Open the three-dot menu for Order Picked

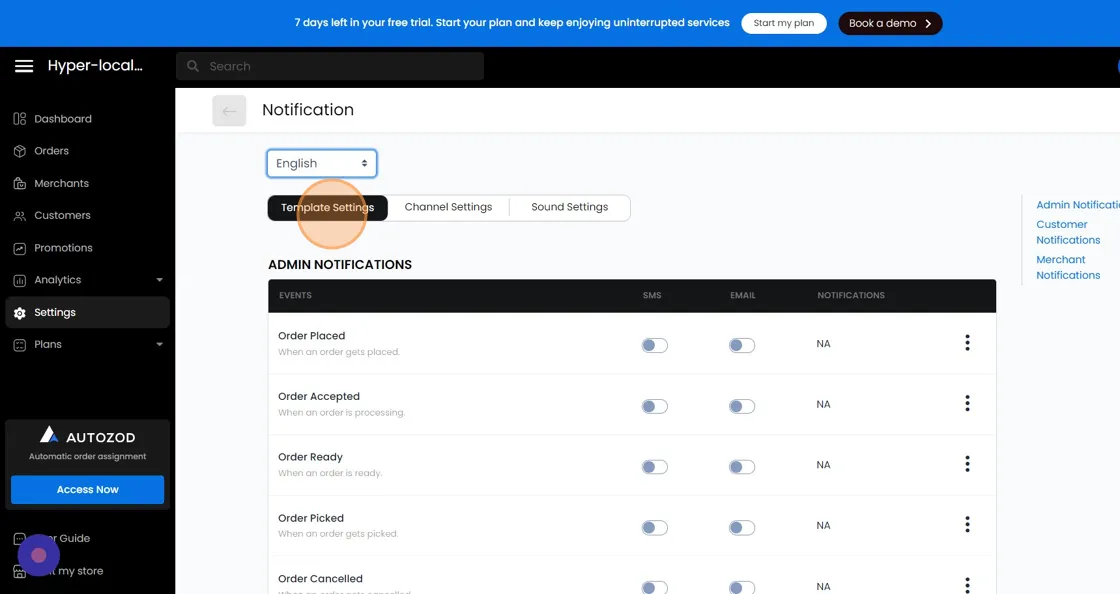(x=967, y=525)
